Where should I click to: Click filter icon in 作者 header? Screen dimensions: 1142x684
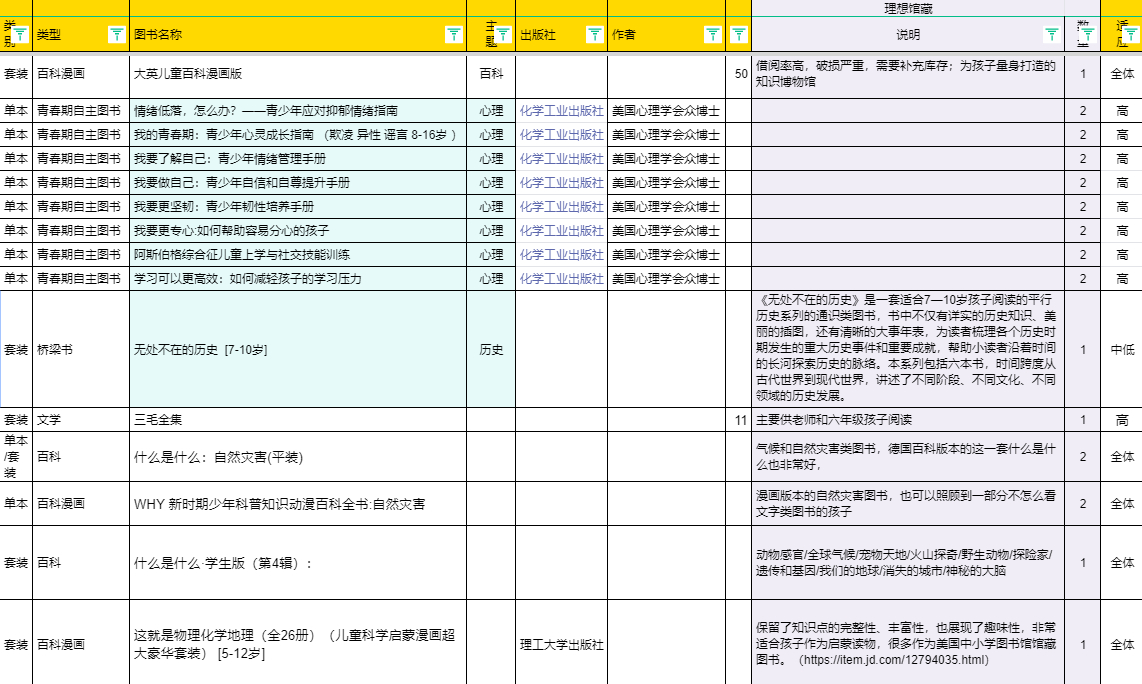[x=711, y=35]
